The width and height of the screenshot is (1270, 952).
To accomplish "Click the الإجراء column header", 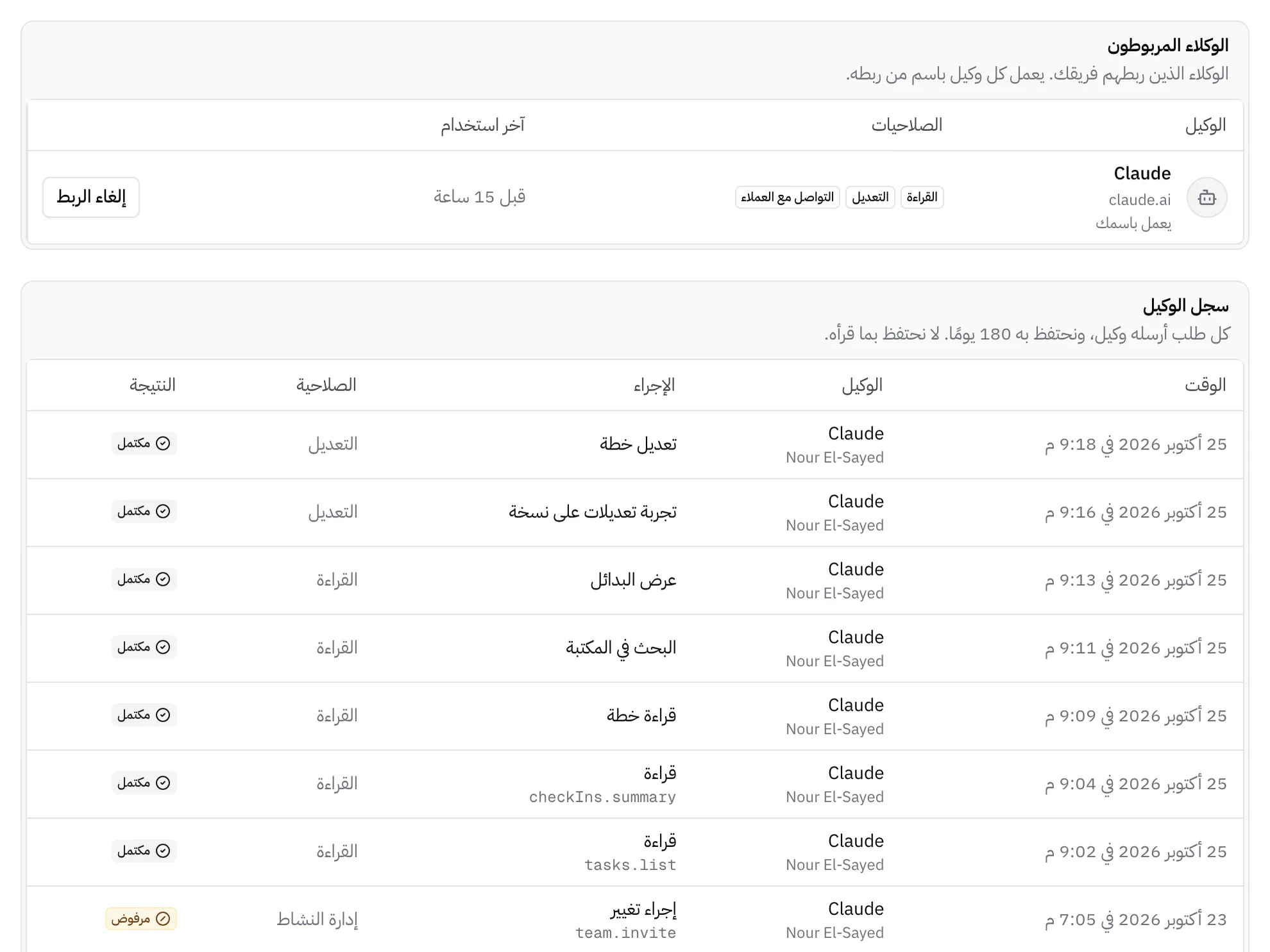I will 654,385.
